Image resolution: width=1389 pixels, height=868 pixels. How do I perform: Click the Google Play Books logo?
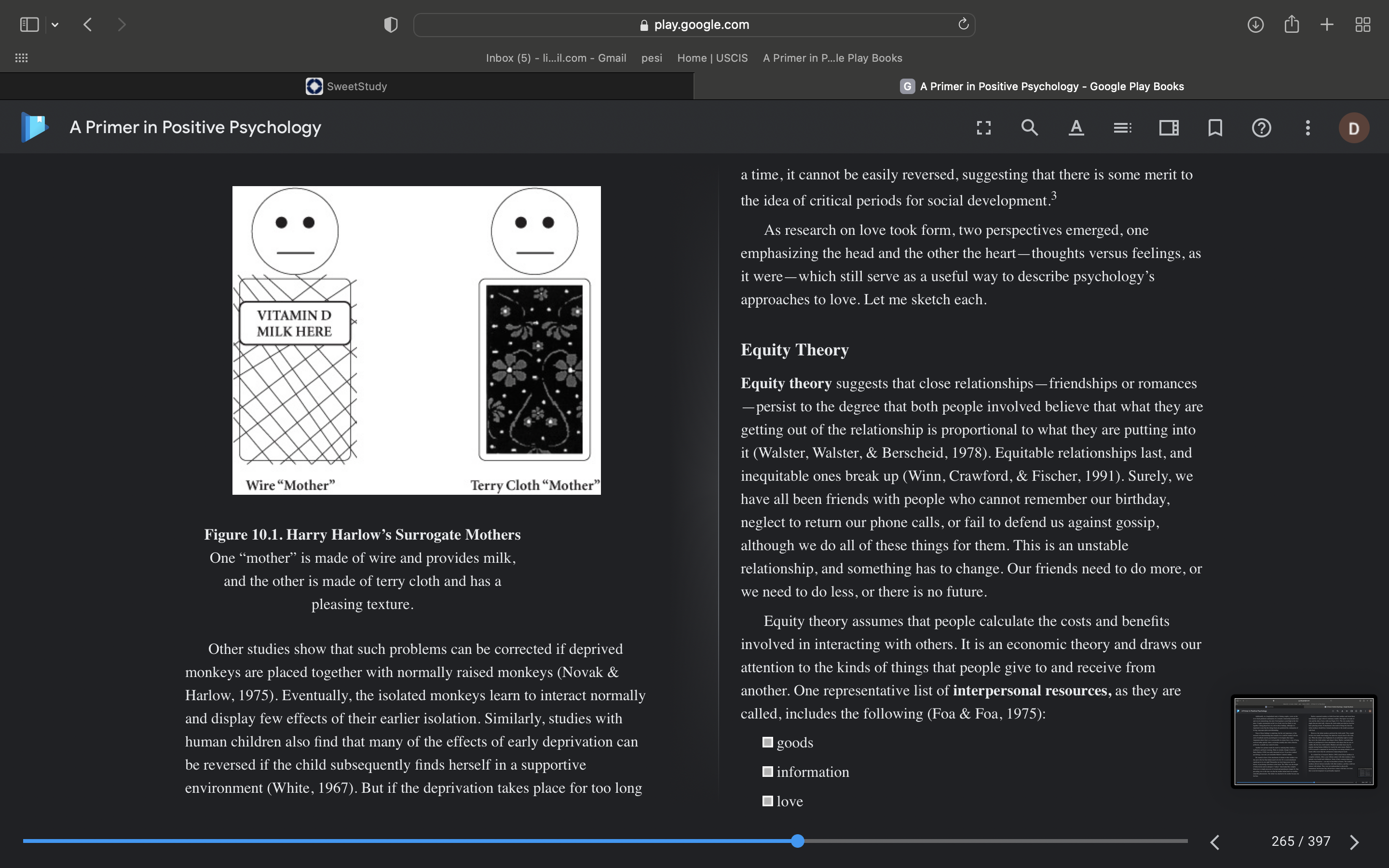click(34, 127)
